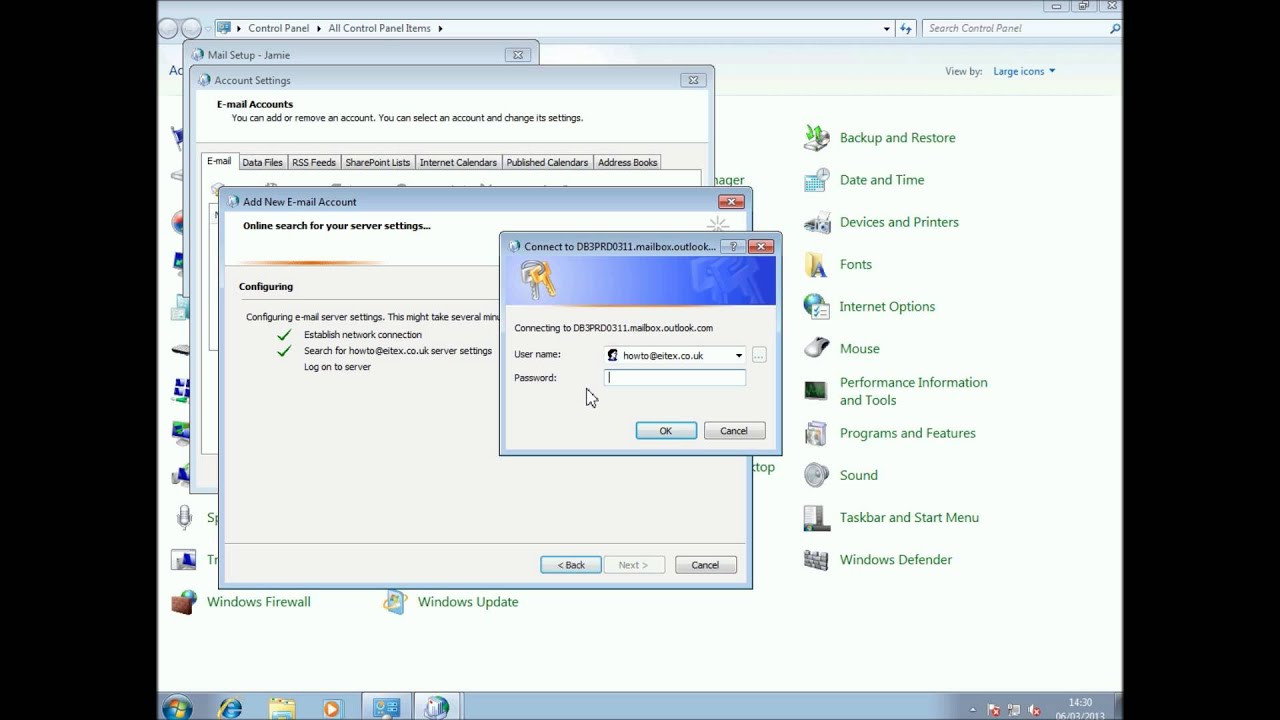Select the Mail setup taskbar button
This screenshot has width=1280, height=720.
(436, 708)
